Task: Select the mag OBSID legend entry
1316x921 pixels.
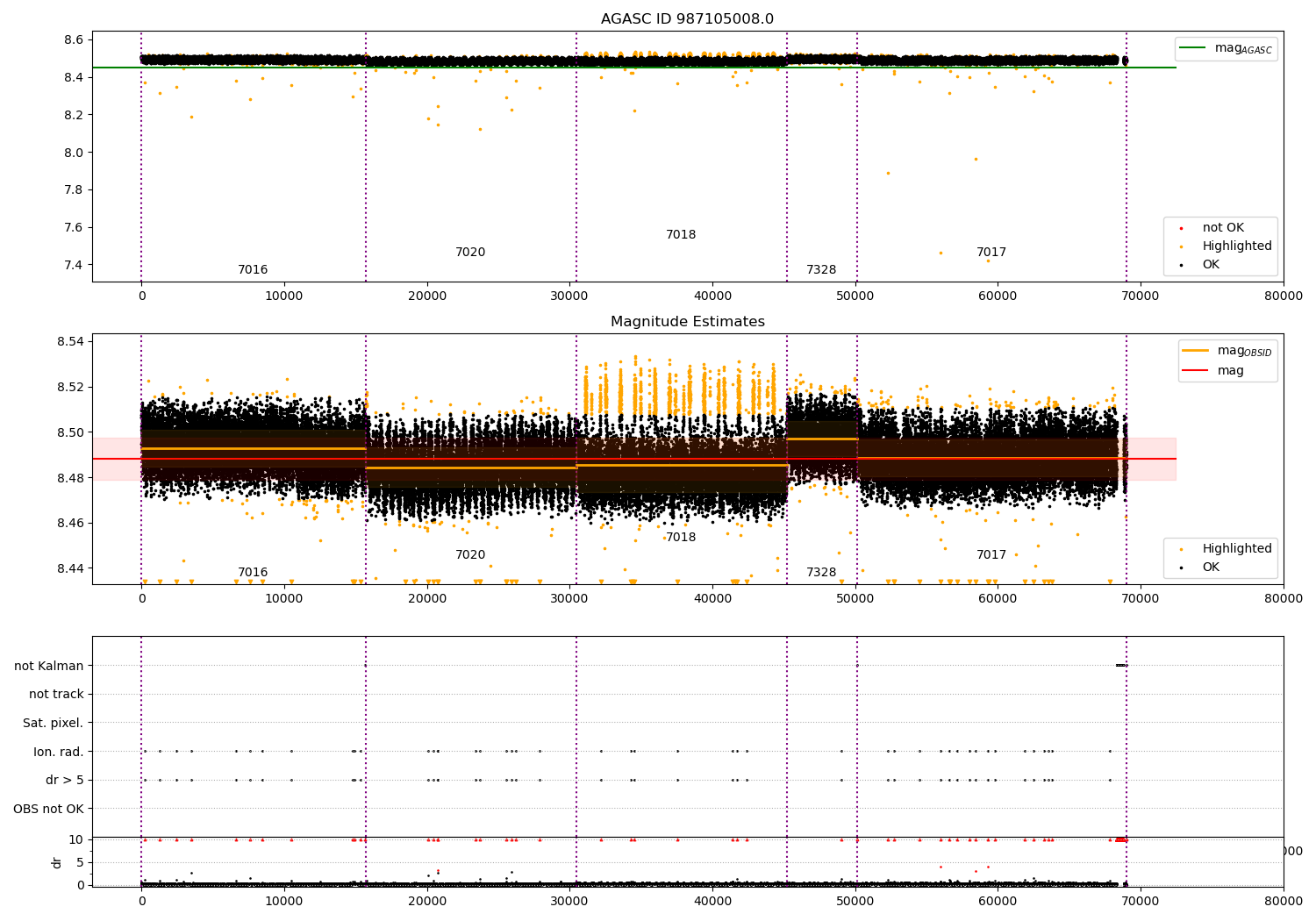Action: click(x=1227, y=351)
